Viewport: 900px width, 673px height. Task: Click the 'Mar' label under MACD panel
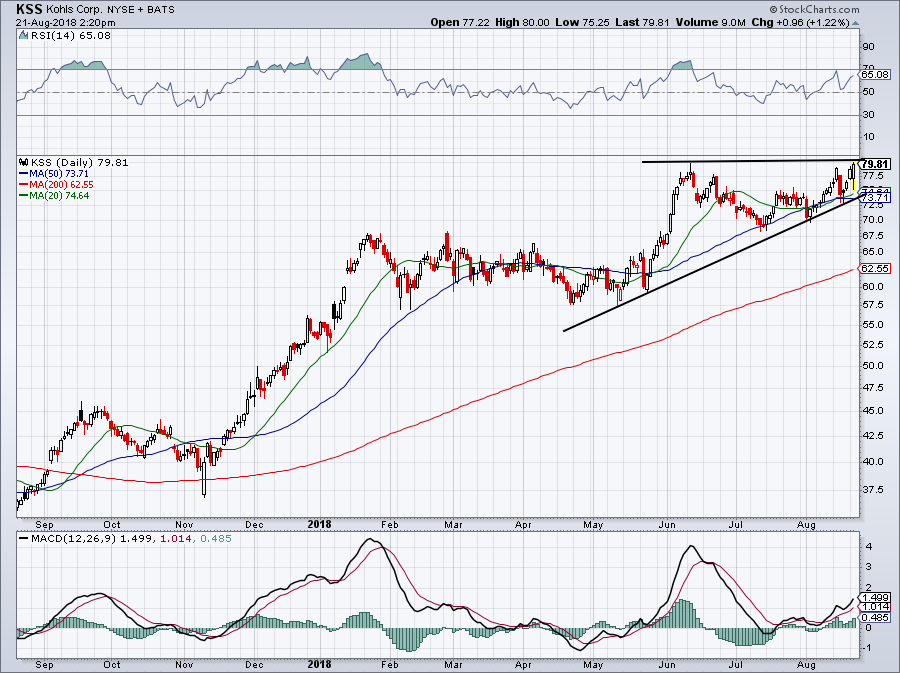point(453,664)
